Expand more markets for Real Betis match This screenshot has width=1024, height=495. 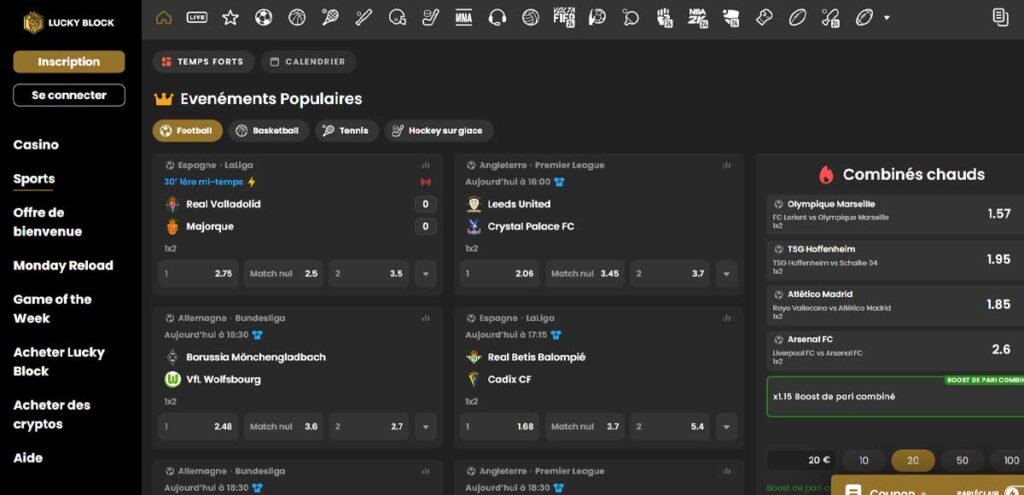click(726, 426)
